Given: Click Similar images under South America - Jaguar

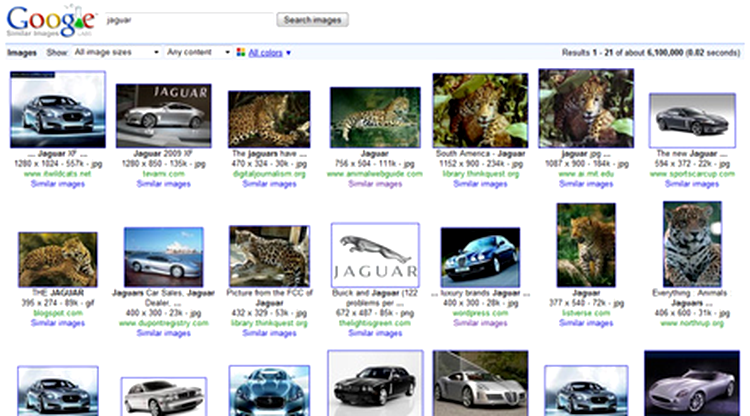Looking at the screenshot, I should (x=480, y=184).
